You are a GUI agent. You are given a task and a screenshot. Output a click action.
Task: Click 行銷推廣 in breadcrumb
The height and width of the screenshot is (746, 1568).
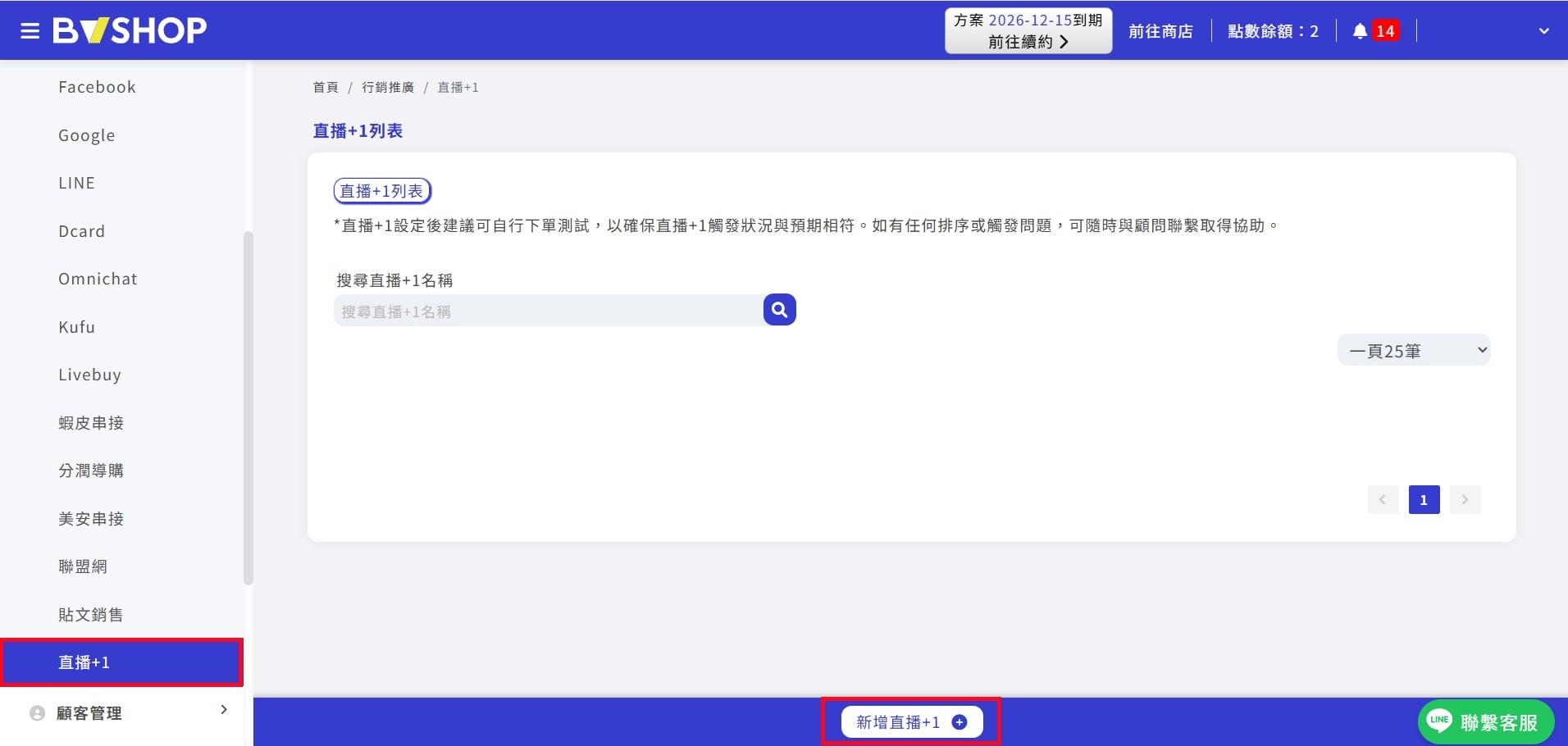[388, 87]
